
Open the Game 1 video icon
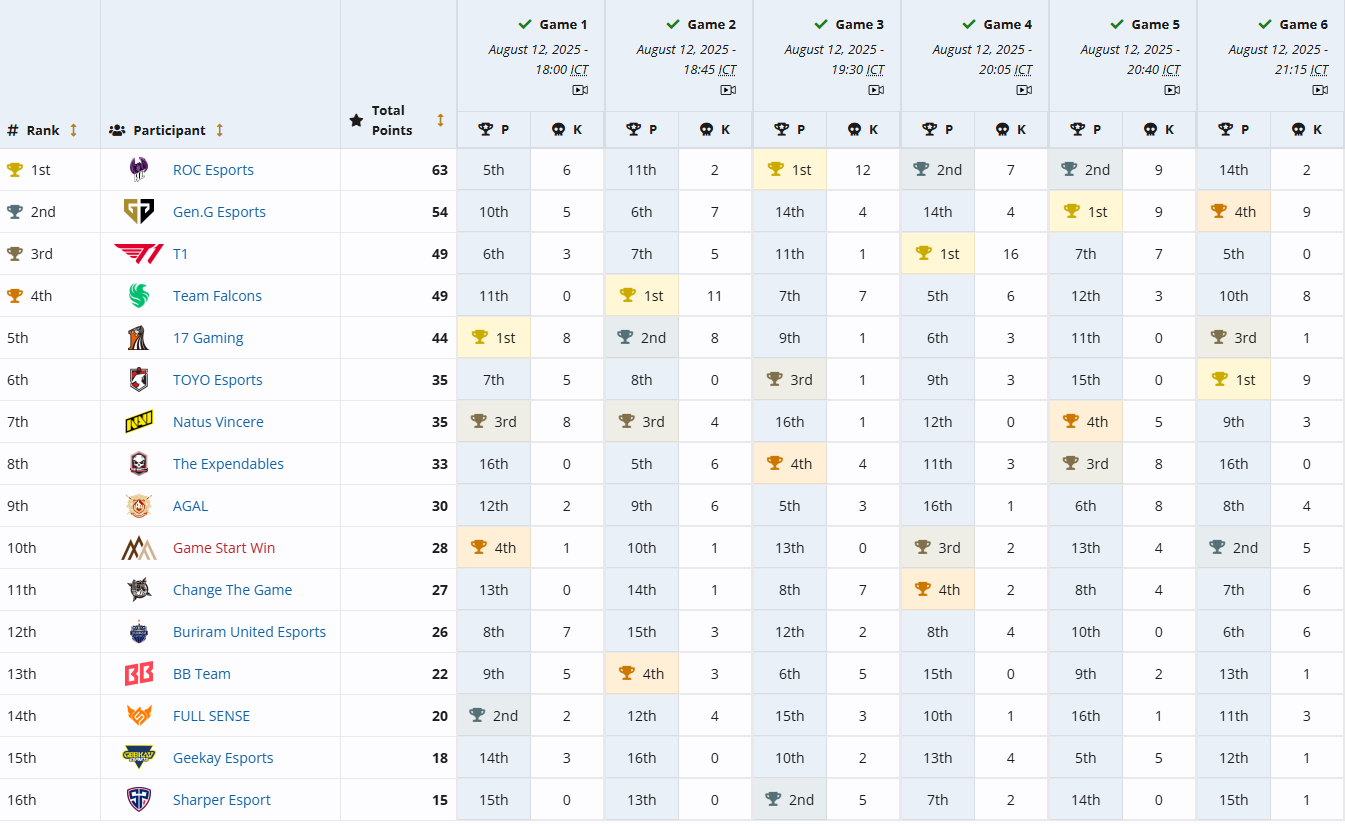(580, 90)
